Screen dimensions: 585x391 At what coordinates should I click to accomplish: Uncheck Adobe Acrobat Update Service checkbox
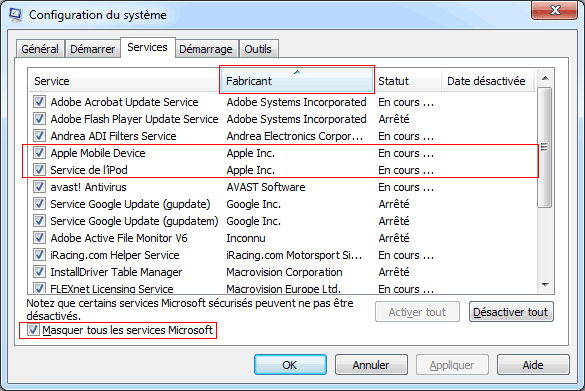pyautogui.click(x=39, y=101)
